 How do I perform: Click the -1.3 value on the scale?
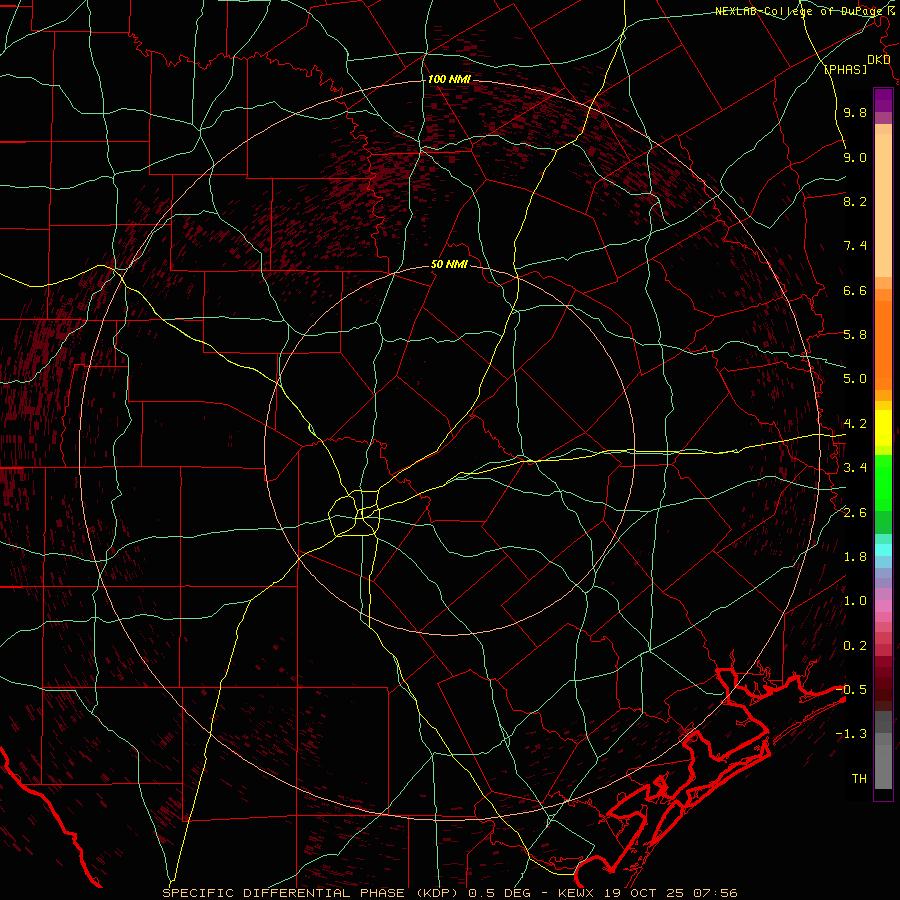pos(851,734)
